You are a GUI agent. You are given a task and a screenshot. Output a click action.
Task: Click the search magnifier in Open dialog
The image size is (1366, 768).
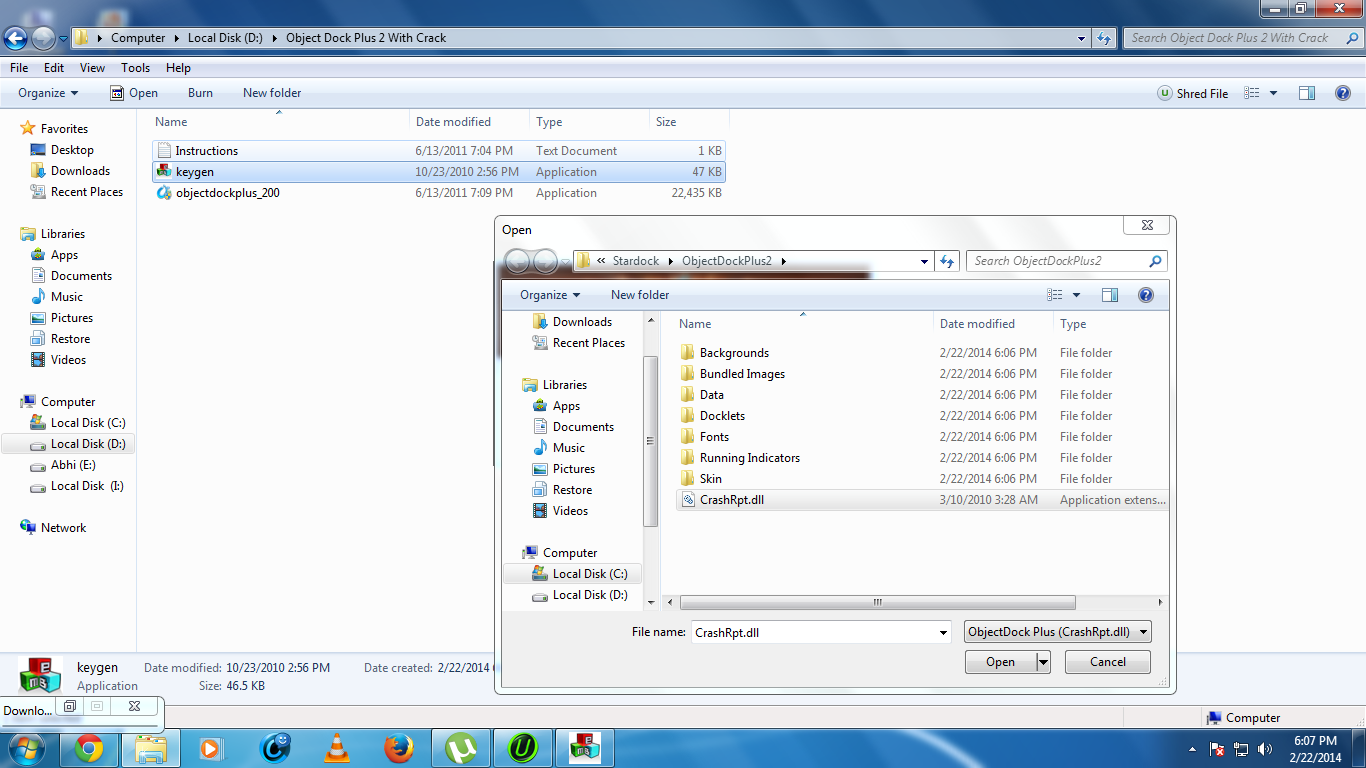(1156, 261)
